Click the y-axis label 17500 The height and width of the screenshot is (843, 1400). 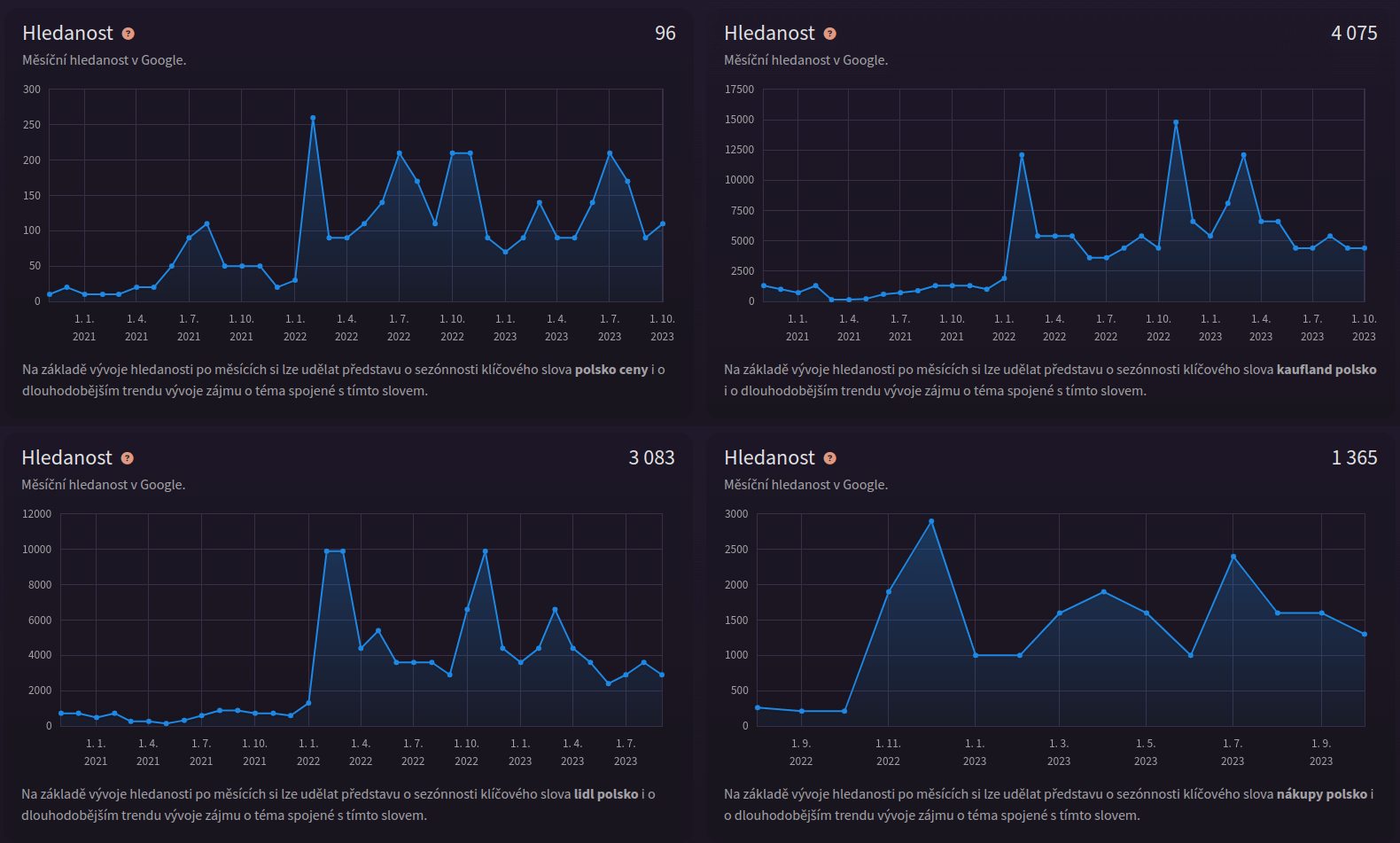[x=739, y=90]
